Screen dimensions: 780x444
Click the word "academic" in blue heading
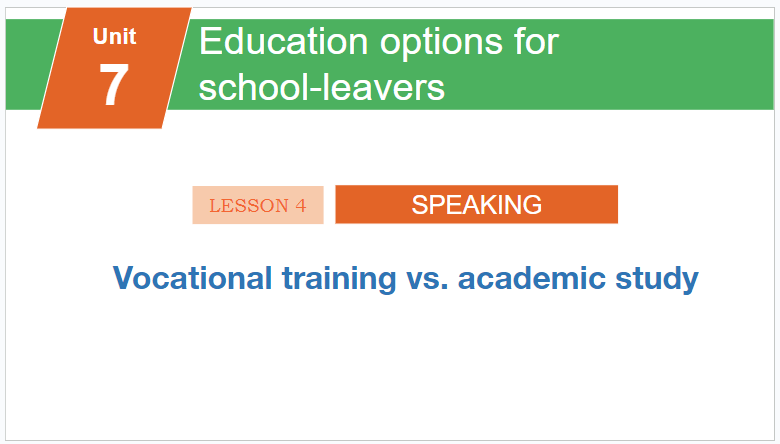click(x=531, y=277)
